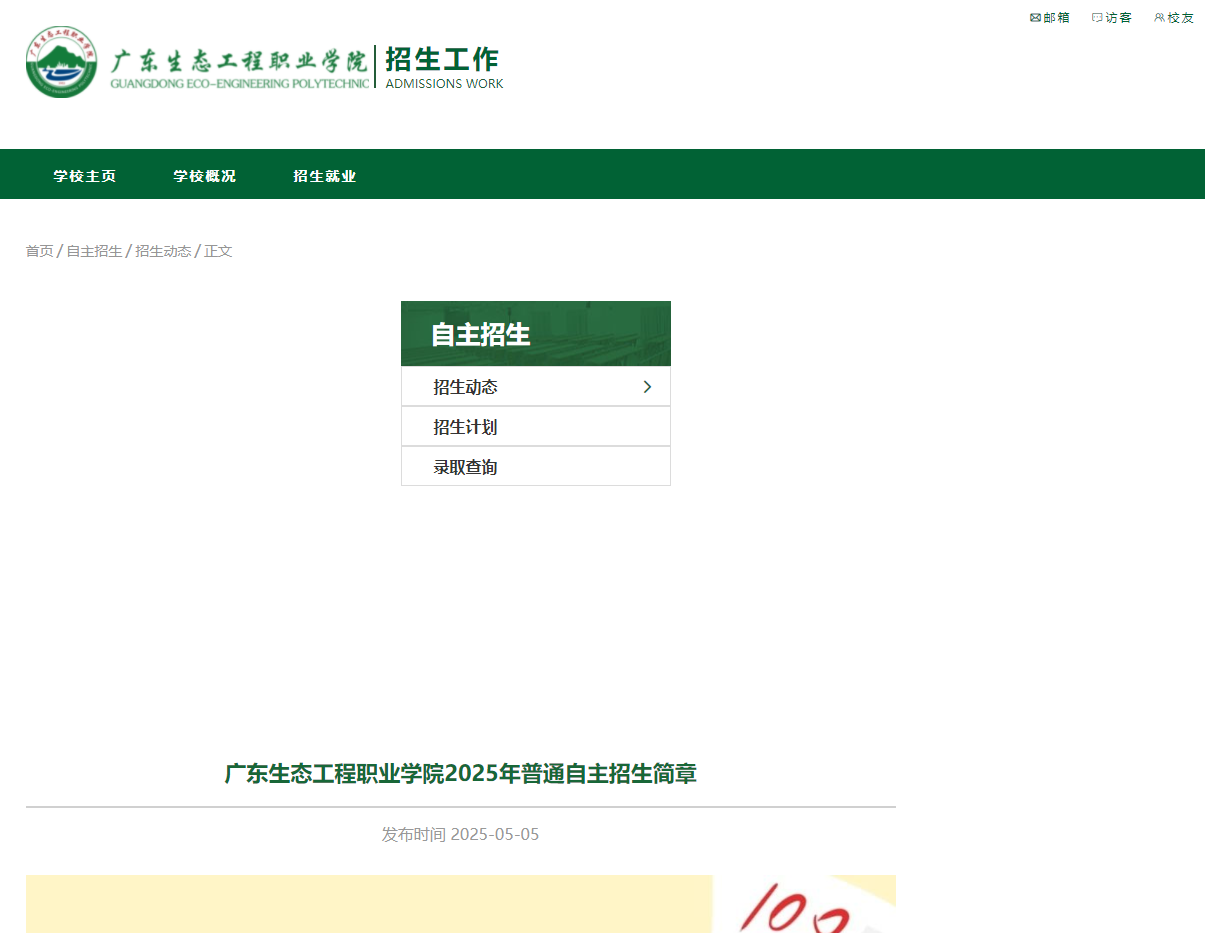
Task: Click the 正文 breadcrumb item
Action: click(219, 251)
